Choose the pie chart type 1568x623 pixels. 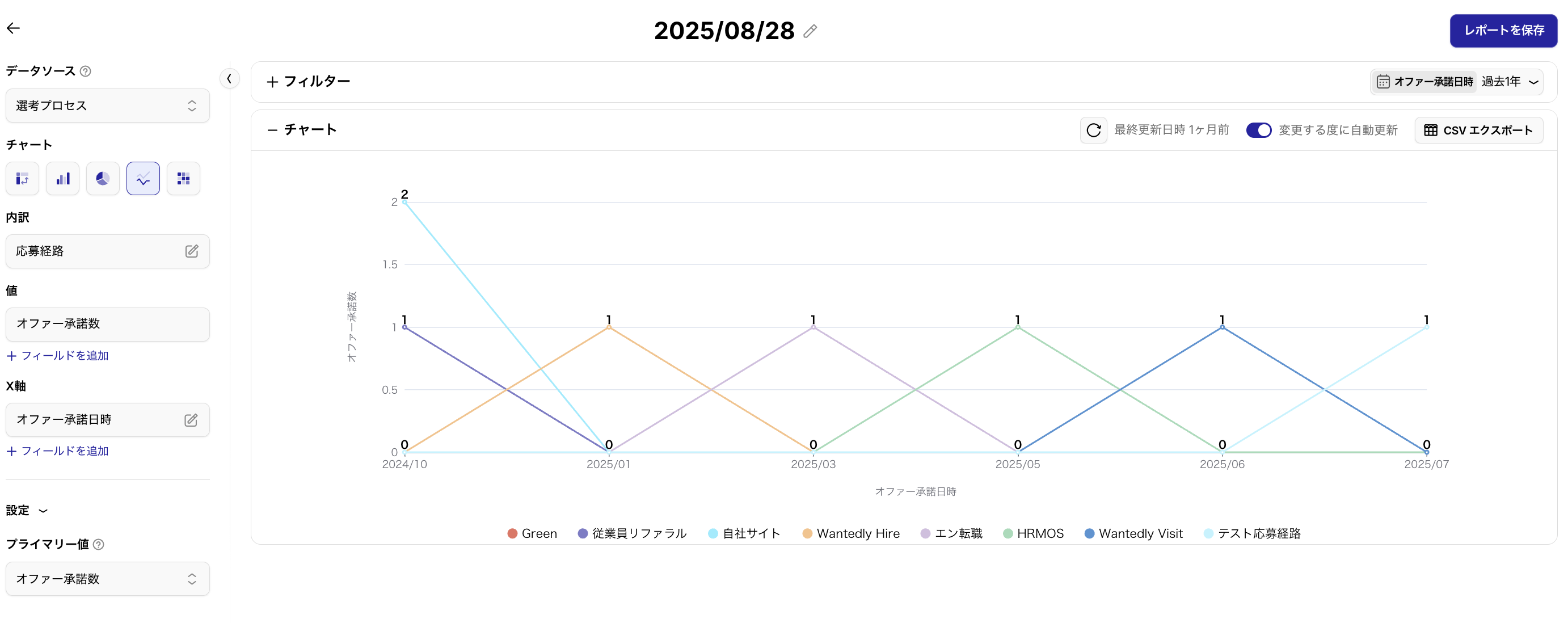point(103,178)
